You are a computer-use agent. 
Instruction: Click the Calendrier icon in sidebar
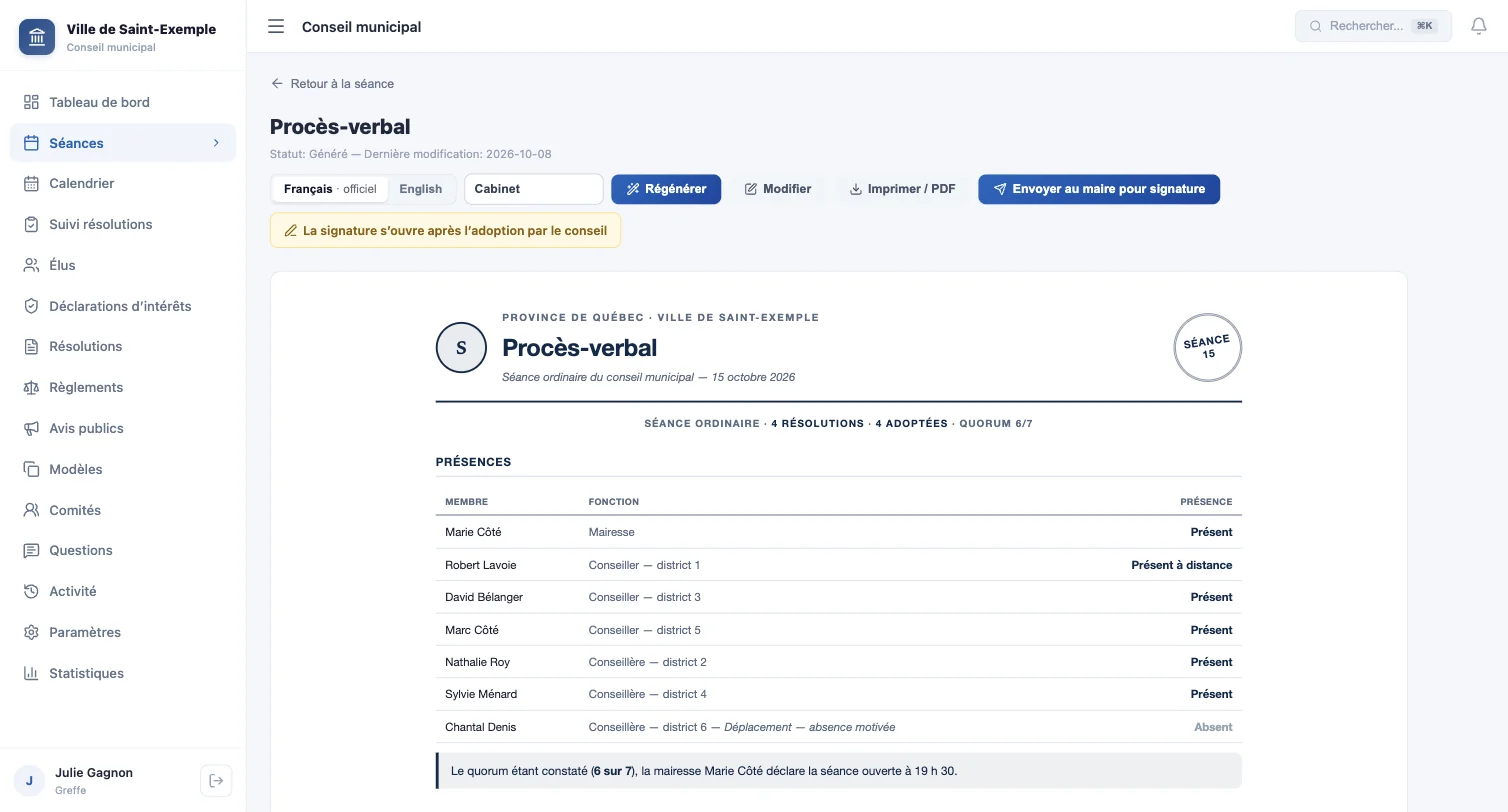[31, 184]
